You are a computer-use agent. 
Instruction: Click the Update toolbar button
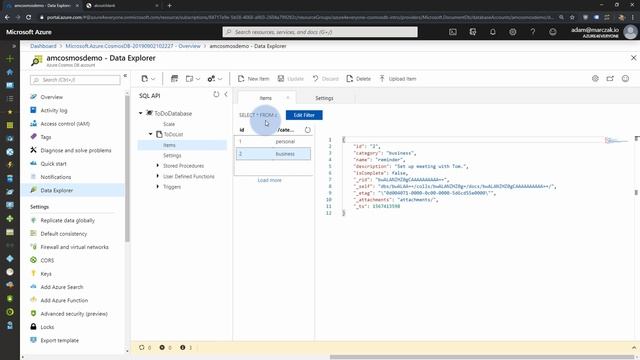coord(291,79)
